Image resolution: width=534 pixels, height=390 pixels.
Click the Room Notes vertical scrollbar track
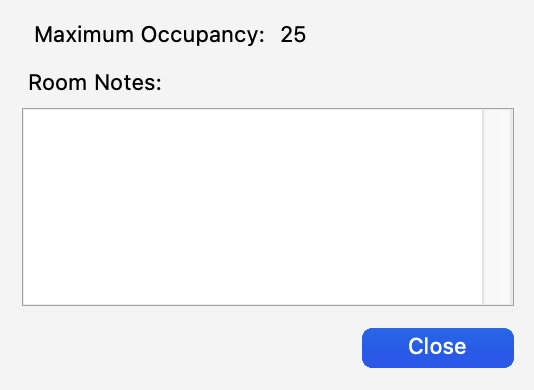point(498,207)
